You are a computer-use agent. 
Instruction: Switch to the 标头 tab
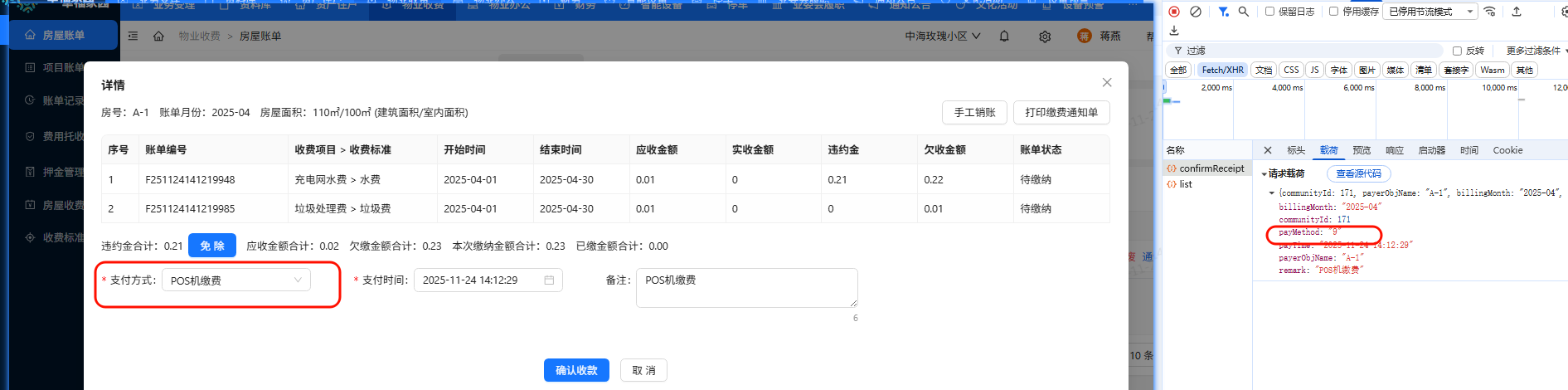point(1296,150)
